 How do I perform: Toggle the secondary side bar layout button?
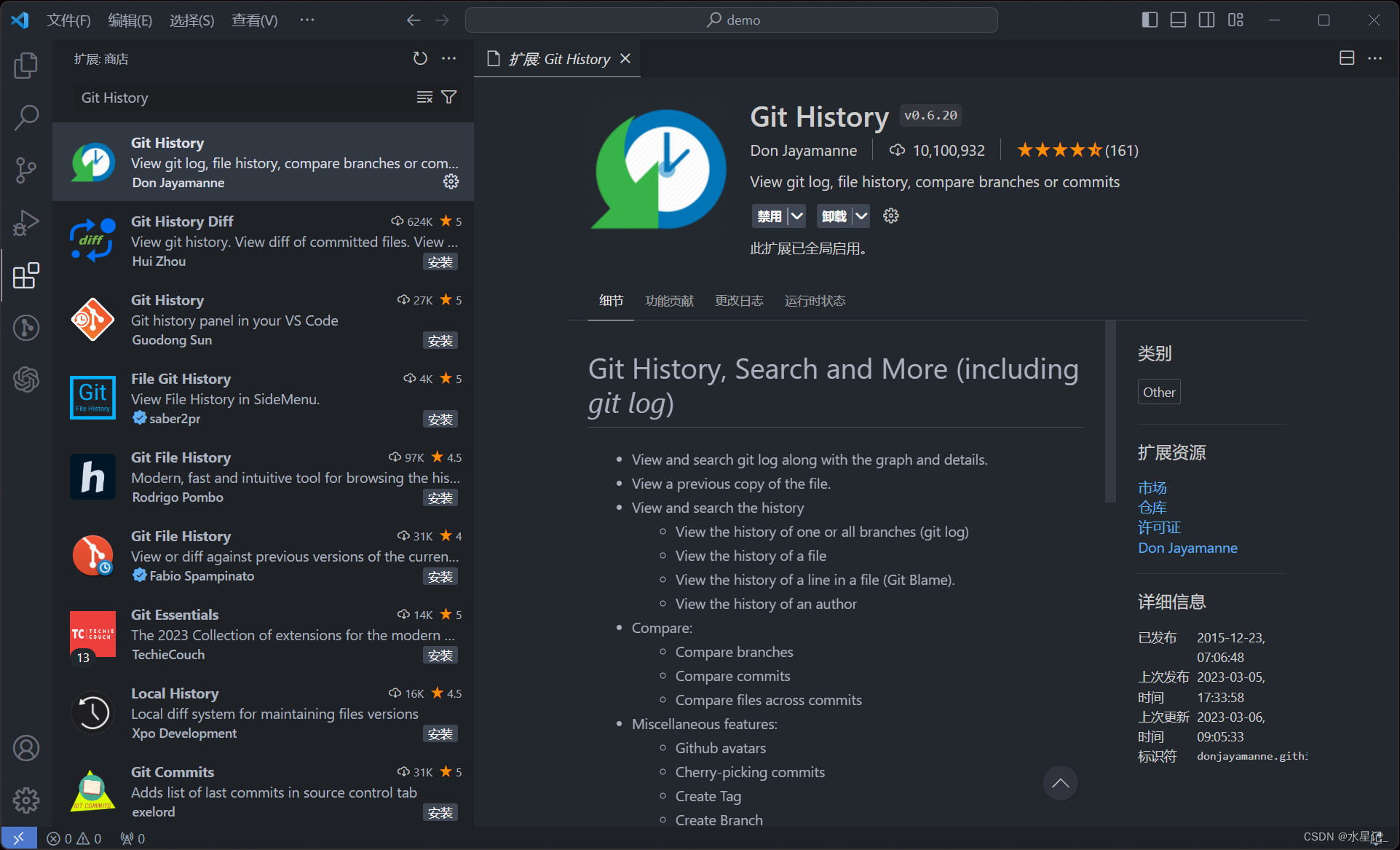pos(1206,20)
